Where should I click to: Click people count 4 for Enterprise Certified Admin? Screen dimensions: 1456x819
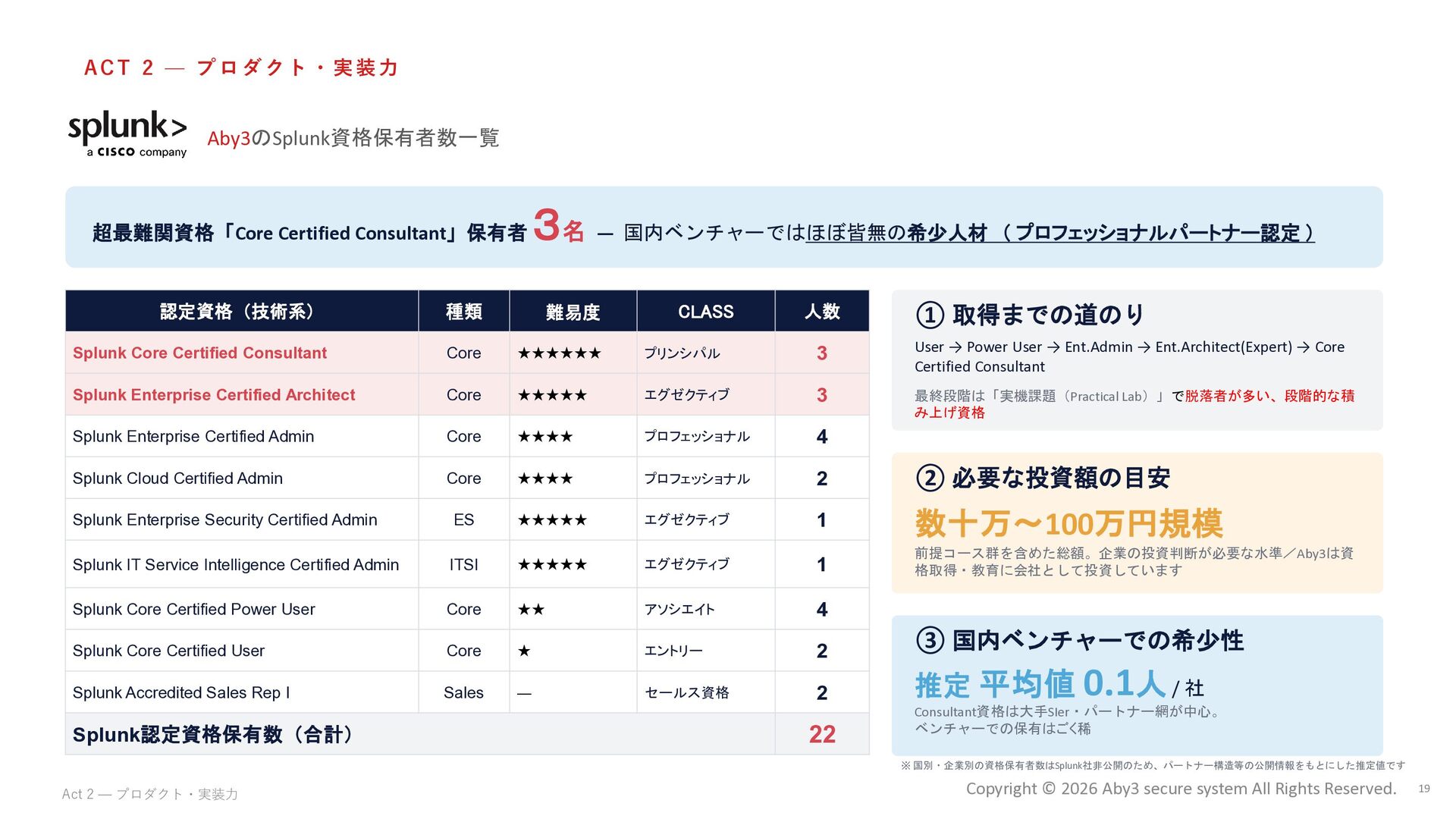[822, 436]
